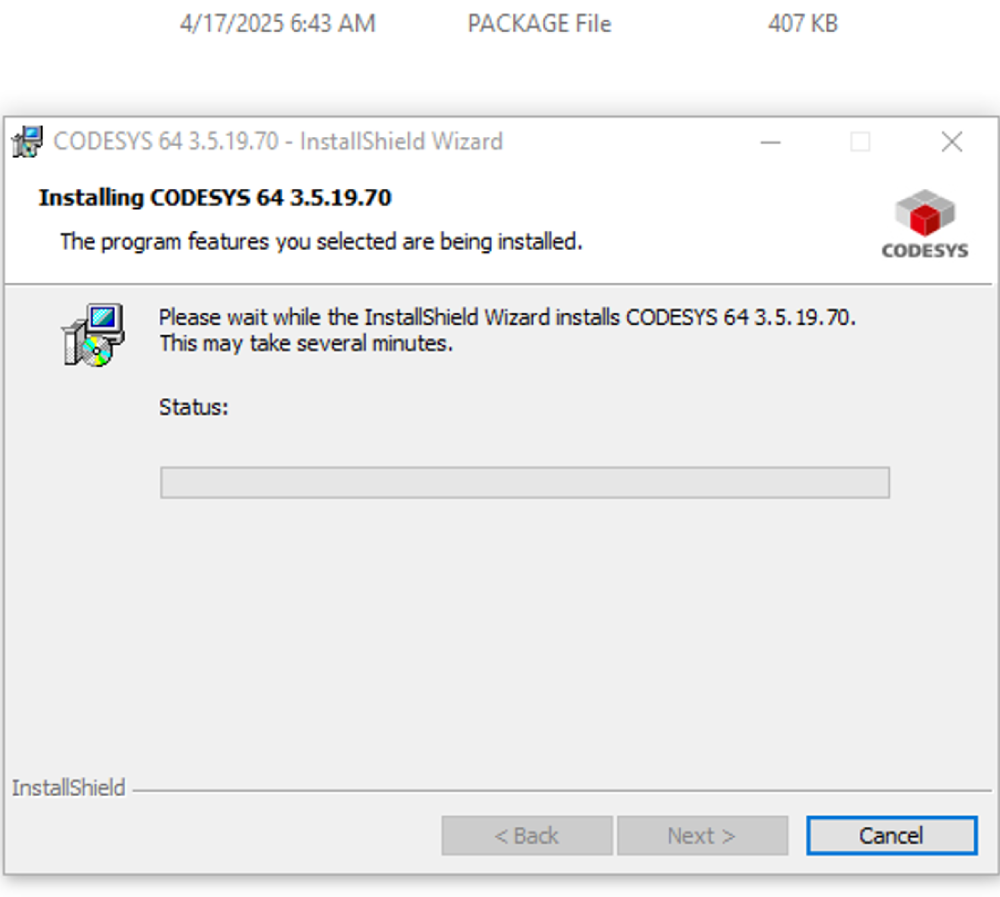Click the 407 KB file size
This screenshot has height=897, width=1000.
click(802, 24)
